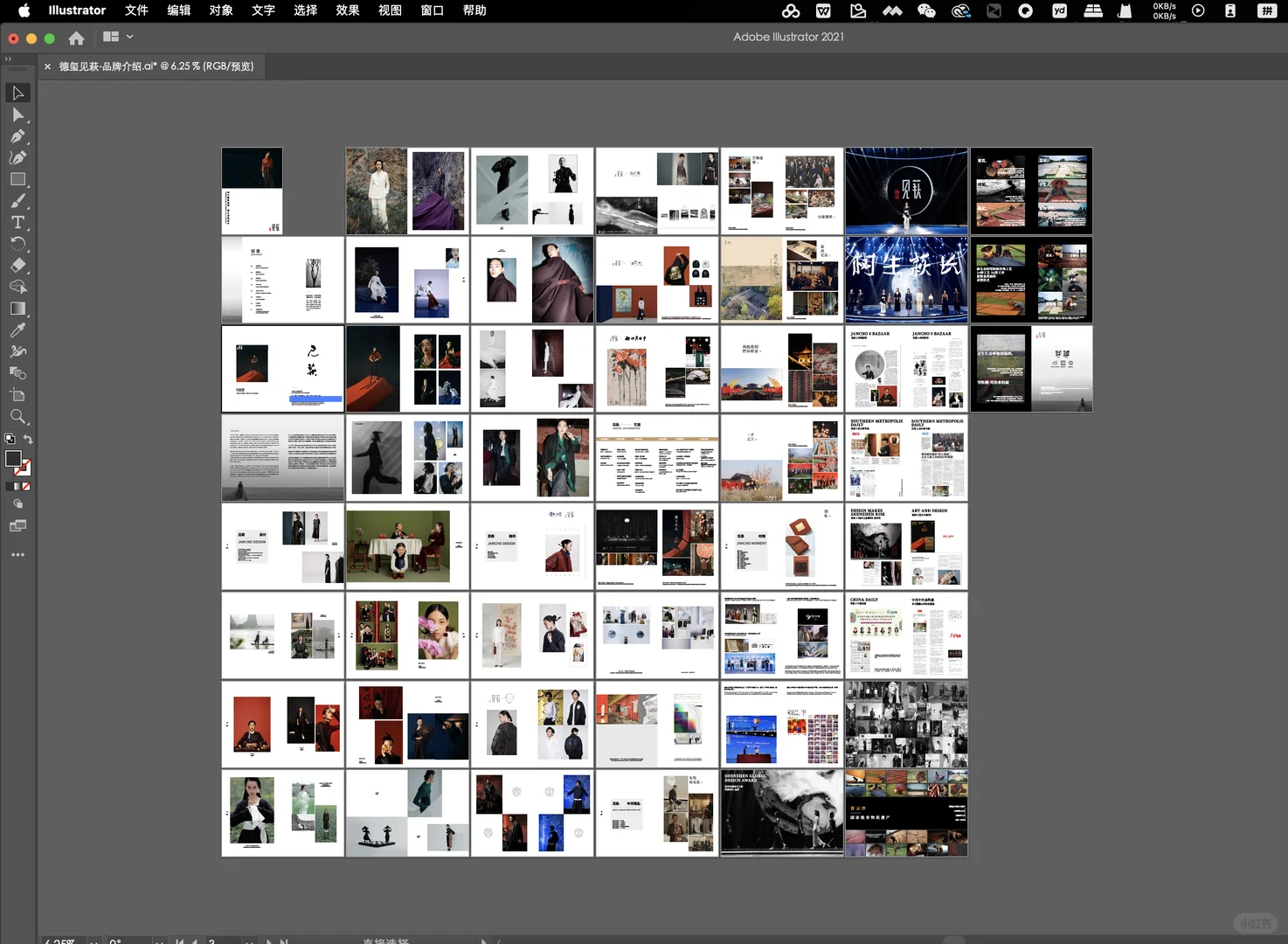Click the first artboard with the dark cover photo
This screenshot has height=944, width=1288.
[x=252, y=191]
